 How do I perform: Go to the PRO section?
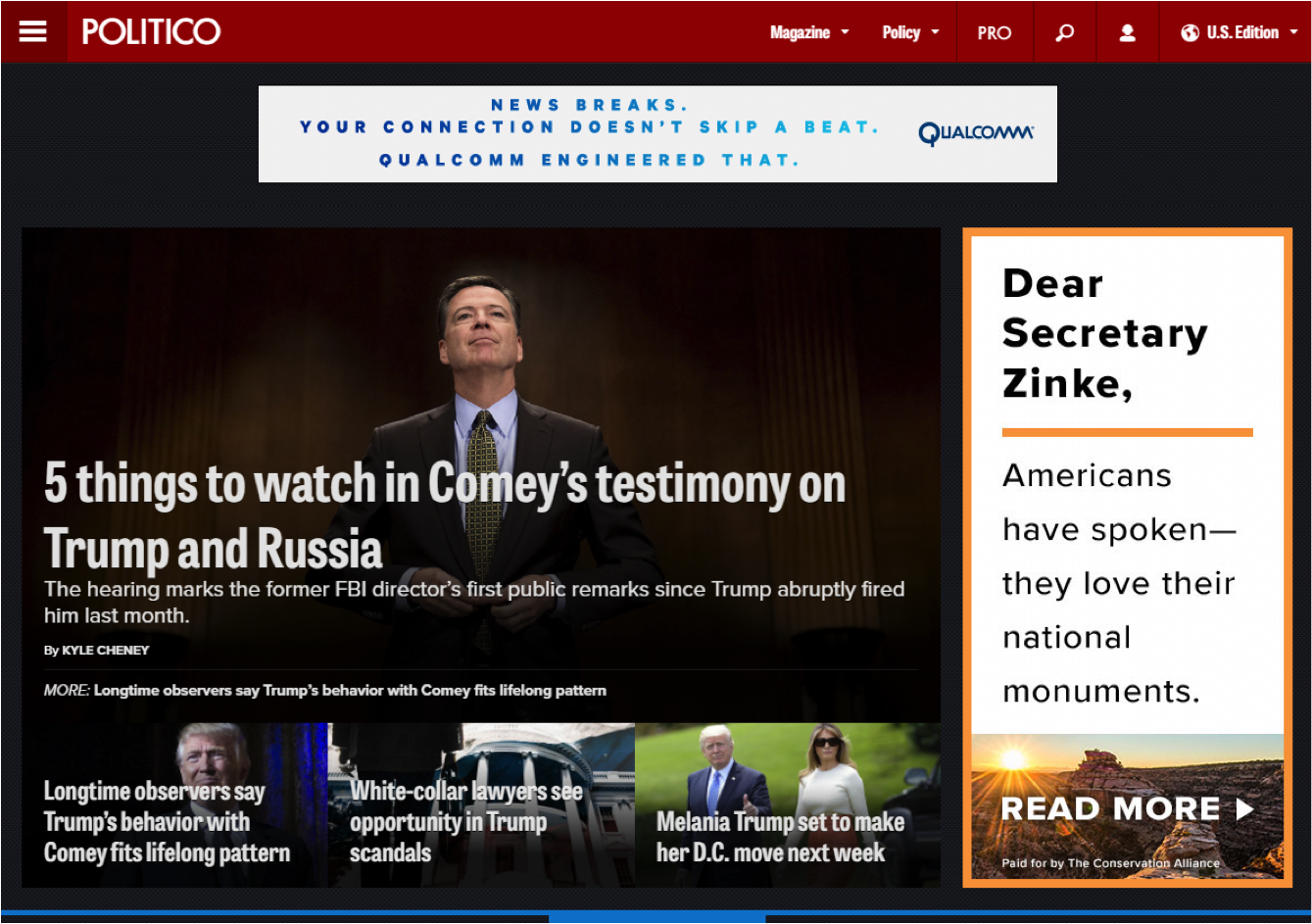[x=994, y=33]
